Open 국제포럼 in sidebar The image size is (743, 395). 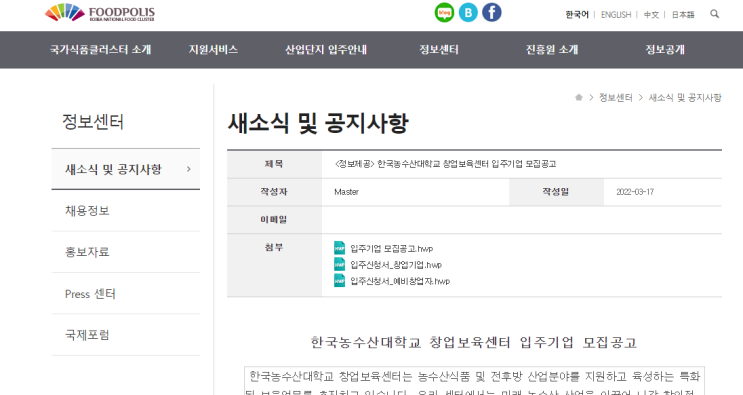point(87,335)
